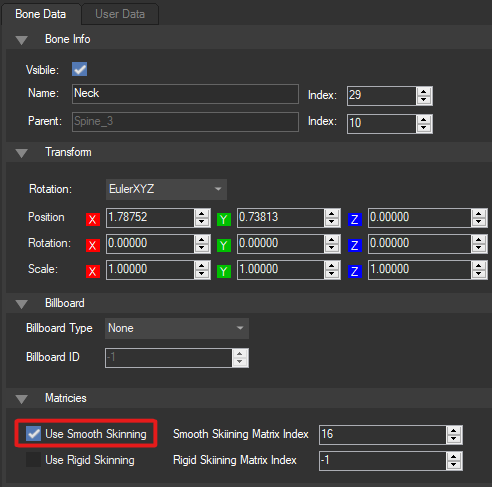
Task: Toggle the Visible checkbox
Action: (79, 69)
